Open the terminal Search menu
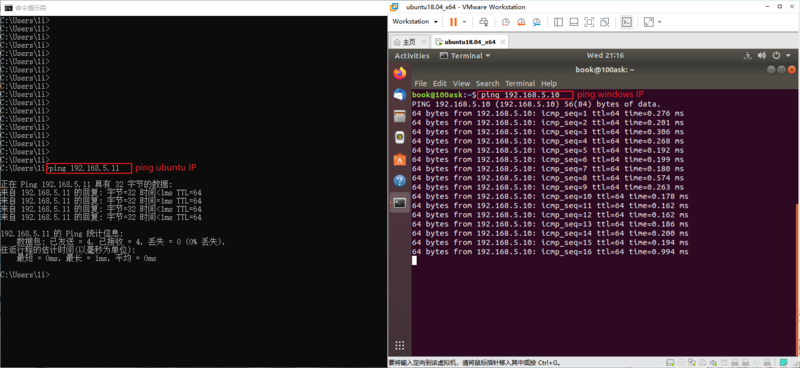 (488, 83)
